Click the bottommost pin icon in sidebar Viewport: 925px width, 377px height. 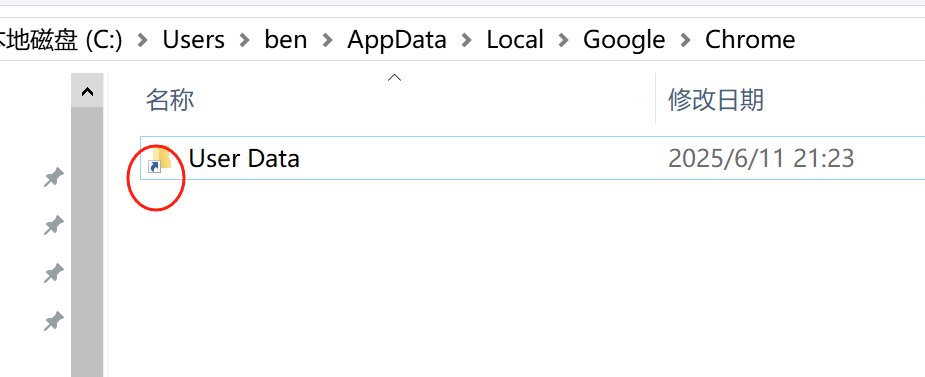click(54, 322)
